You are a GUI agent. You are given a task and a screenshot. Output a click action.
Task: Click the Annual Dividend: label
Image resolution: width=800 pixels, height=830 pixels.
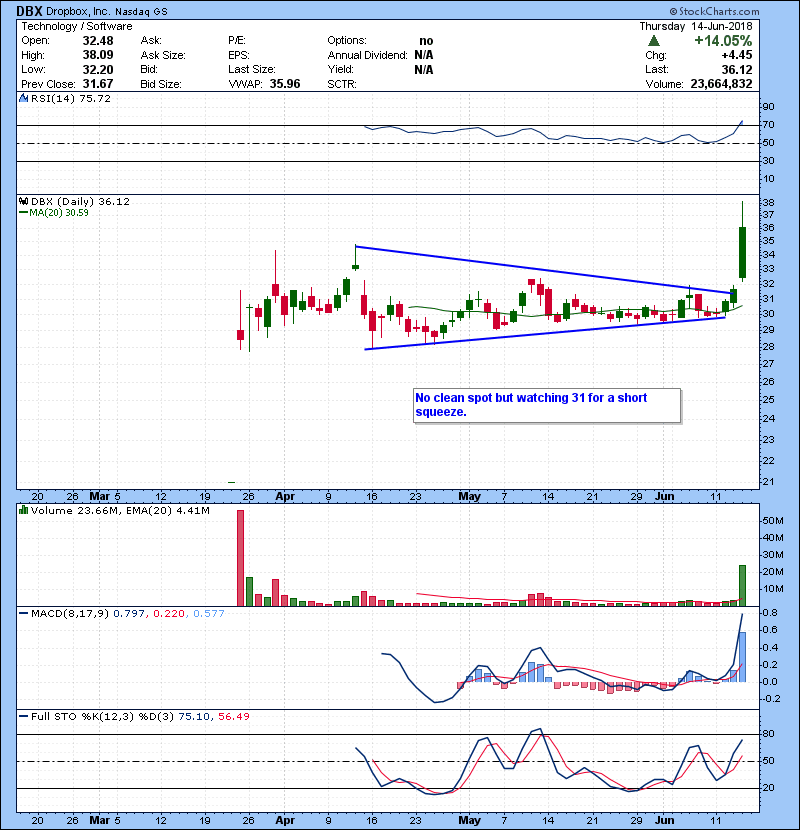click(x=367, y=55)
